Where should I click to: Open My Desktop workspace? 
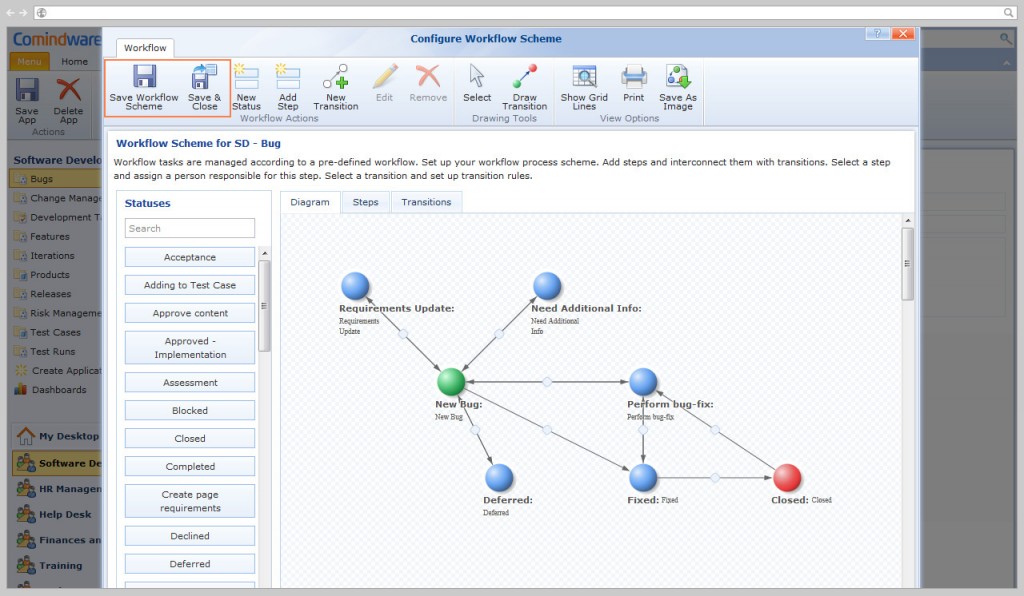tap(57, 436)
